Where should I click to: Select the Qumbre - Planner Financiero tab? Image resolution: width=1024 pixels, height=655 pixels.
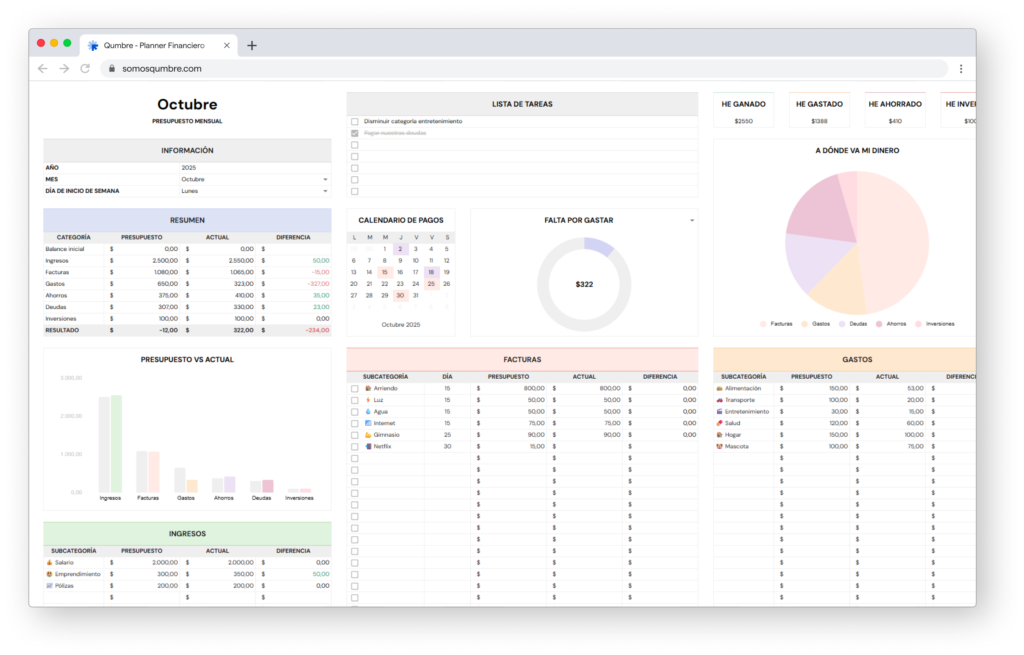[154, 45]
